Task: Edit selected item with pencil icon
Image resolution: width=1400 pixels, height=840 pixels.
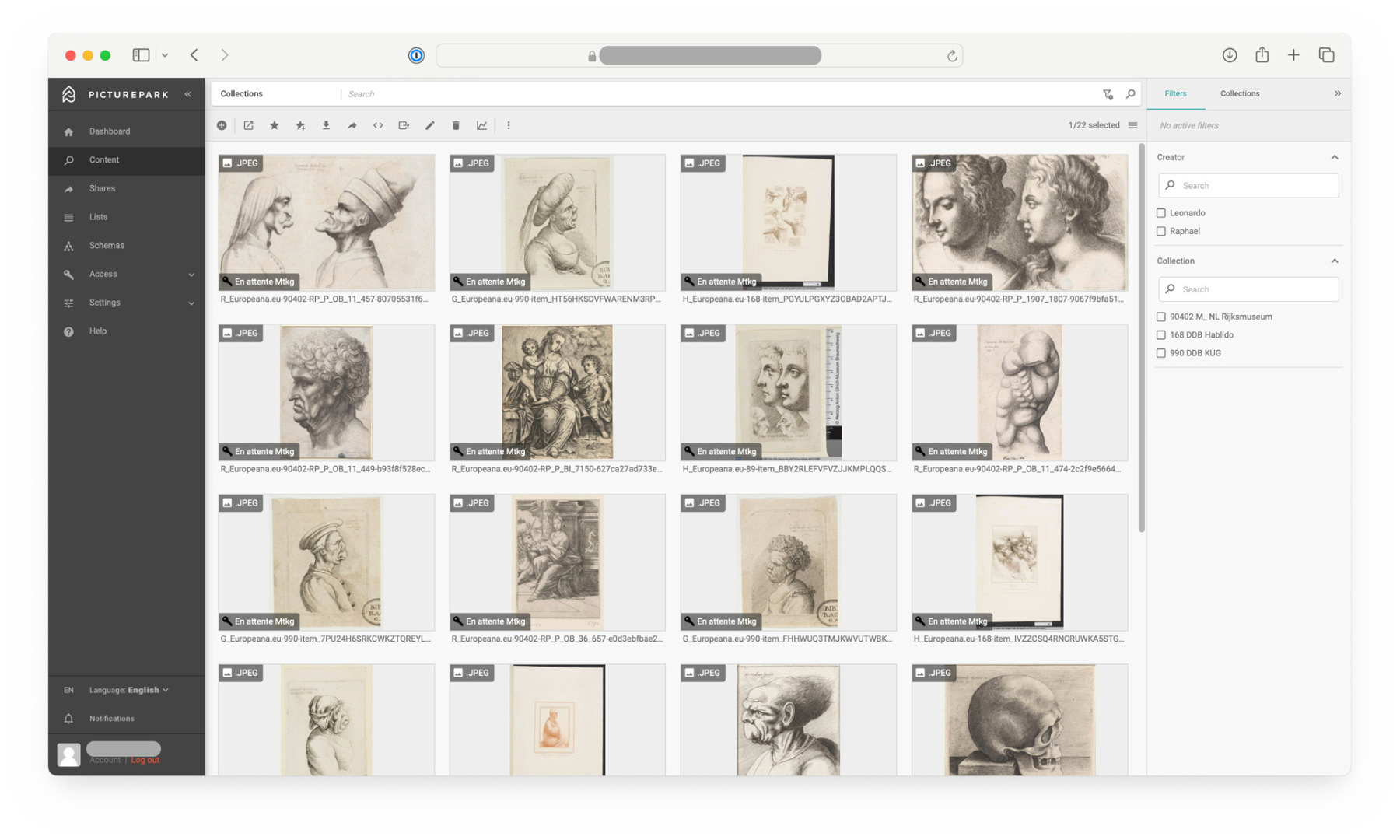Action: point(430,125)
